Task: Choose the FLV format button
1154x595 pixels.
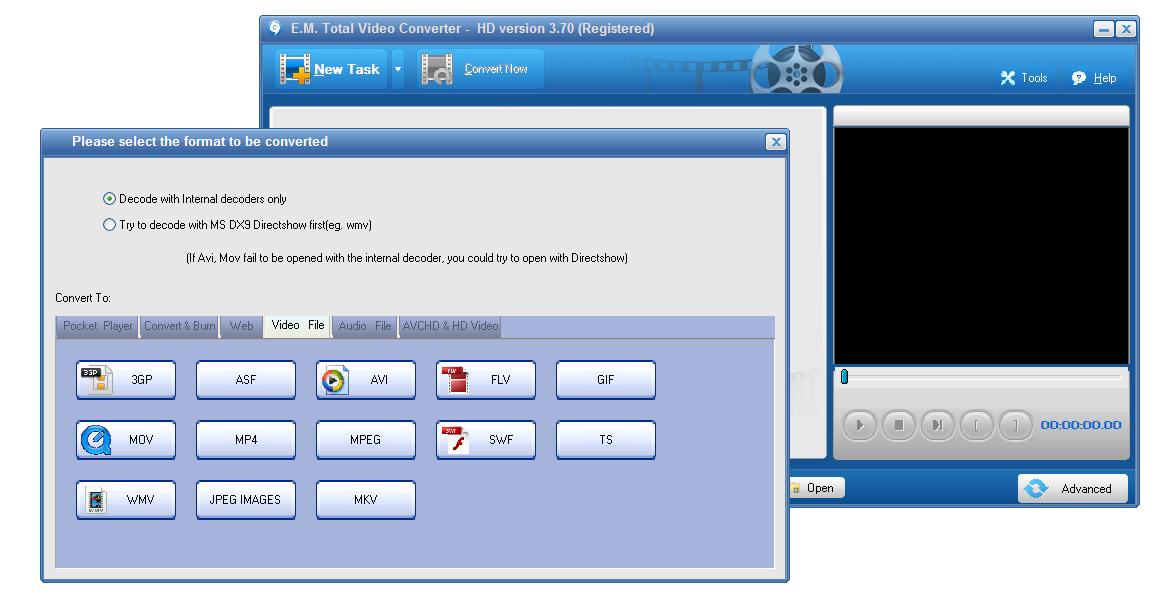Action: tap(486, 380)
